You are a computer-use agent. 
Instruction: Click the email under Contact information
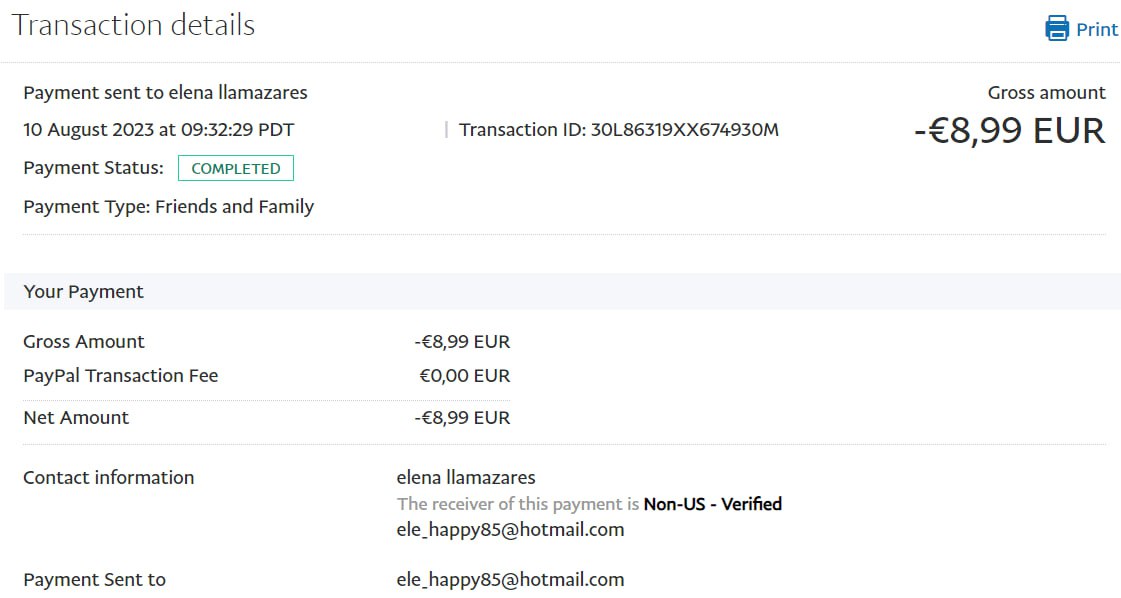click(510, 529)
